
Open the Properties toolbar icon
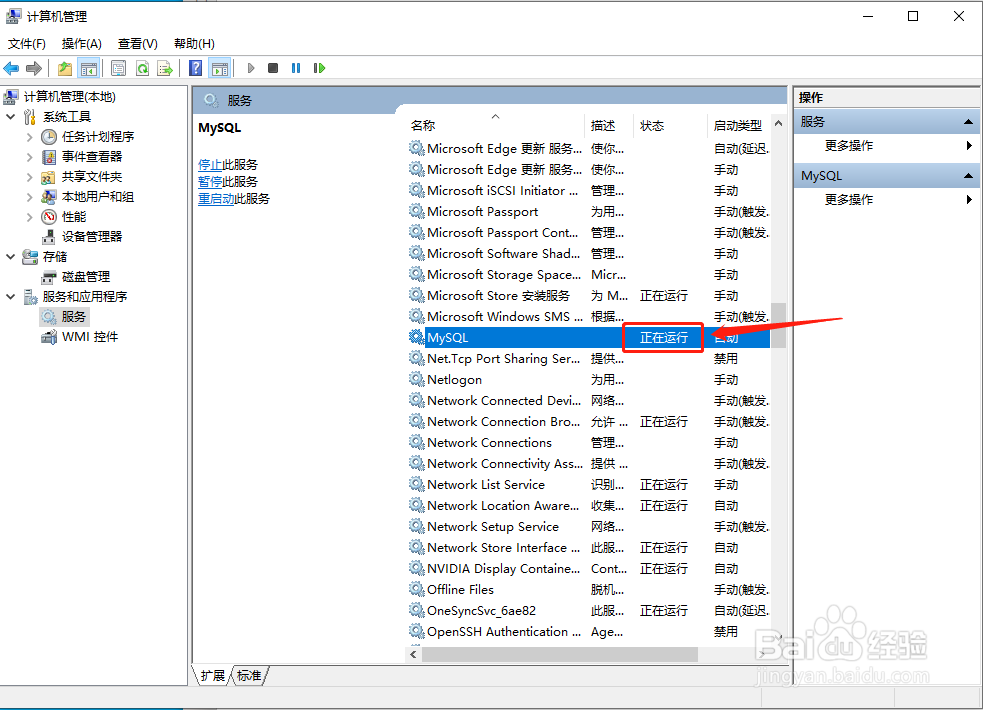[x=118, y=68]
